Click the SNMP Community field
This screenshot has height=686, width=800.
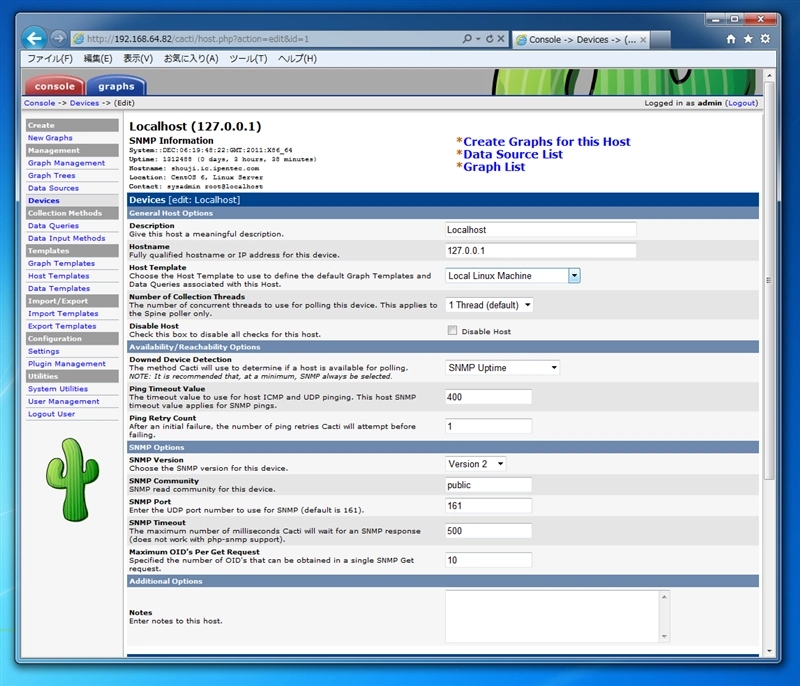pos(488,485)
